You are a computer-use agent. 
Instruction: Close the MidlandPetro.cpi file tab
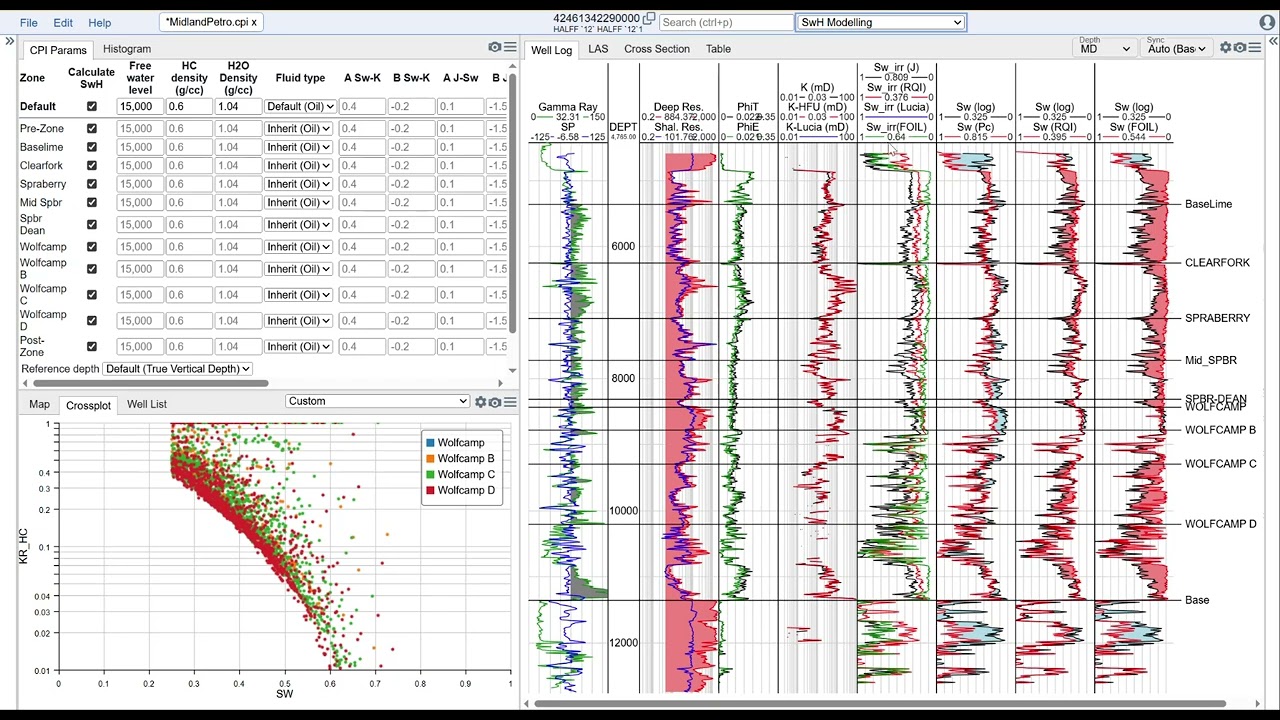(x=254, y=22)
